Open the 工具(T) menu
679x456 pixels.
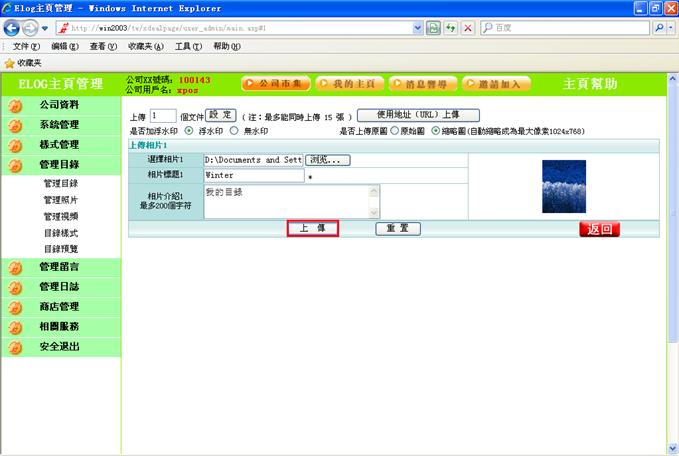pos(189,46)
